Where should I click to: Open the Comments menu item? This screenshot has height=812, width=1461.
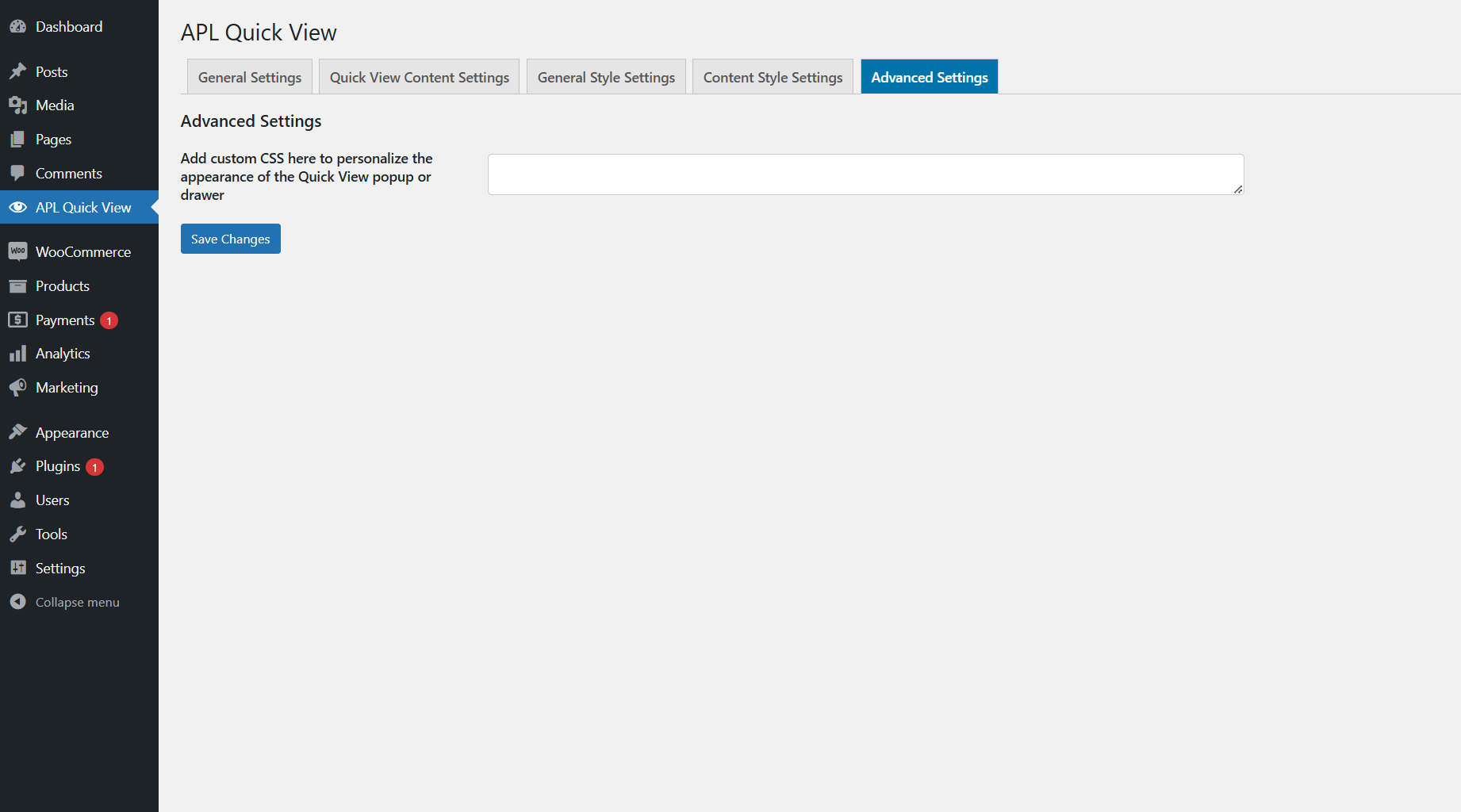[79, 174]
